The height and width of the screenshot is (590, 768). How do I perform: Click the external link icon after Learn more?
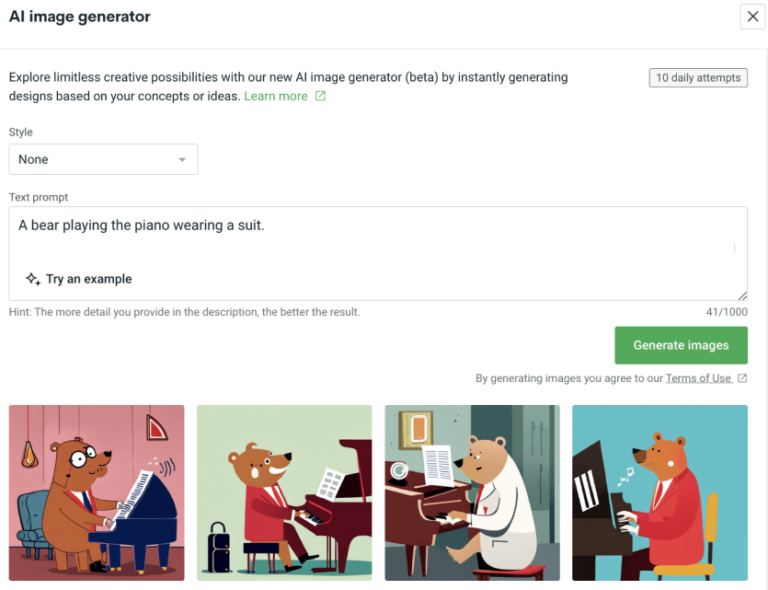click(320, 96)
